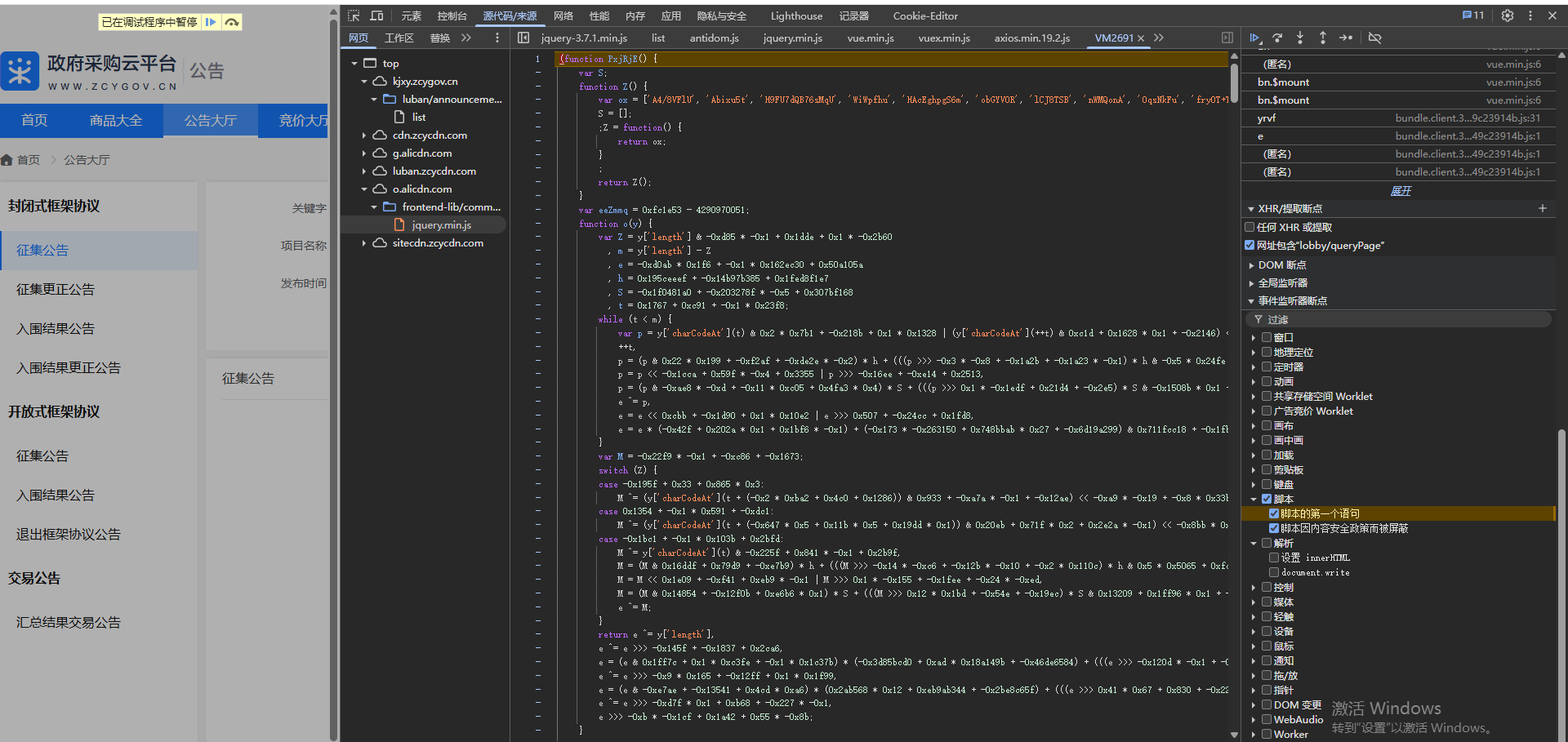Open 公告大厅 in site navigation
The image size is (1568, 742).
tap(210, 120)
